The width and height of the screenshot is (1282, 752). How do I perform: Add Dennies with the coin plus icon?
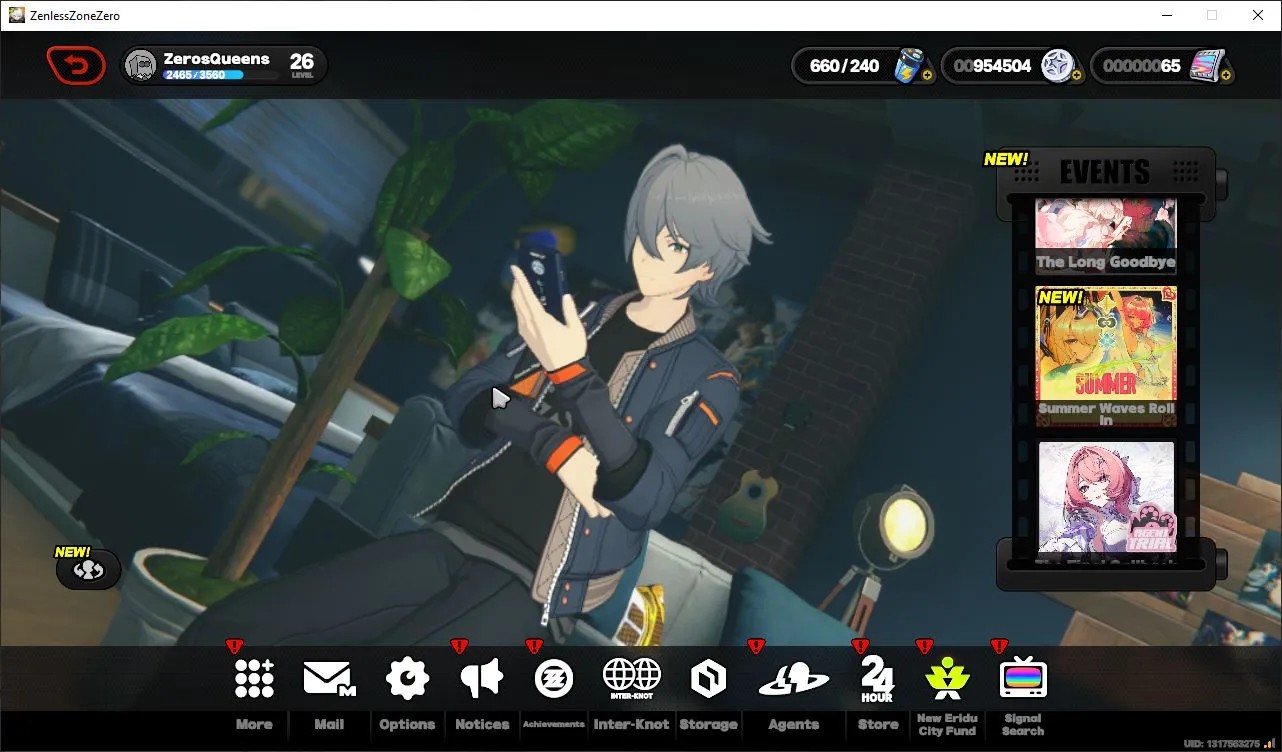tap(1076, 75)
